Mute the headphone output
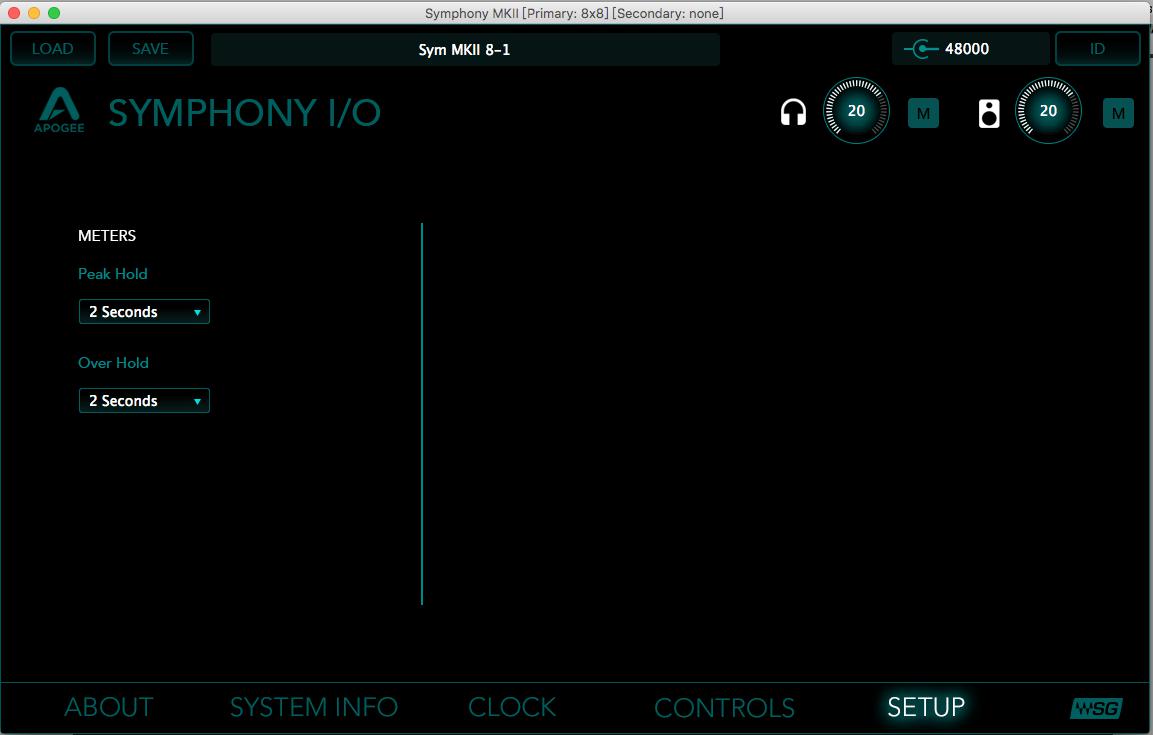Image resolution: width=1153 pixels, height=735 pixels. pyautogui.click(x=922, y=113)
